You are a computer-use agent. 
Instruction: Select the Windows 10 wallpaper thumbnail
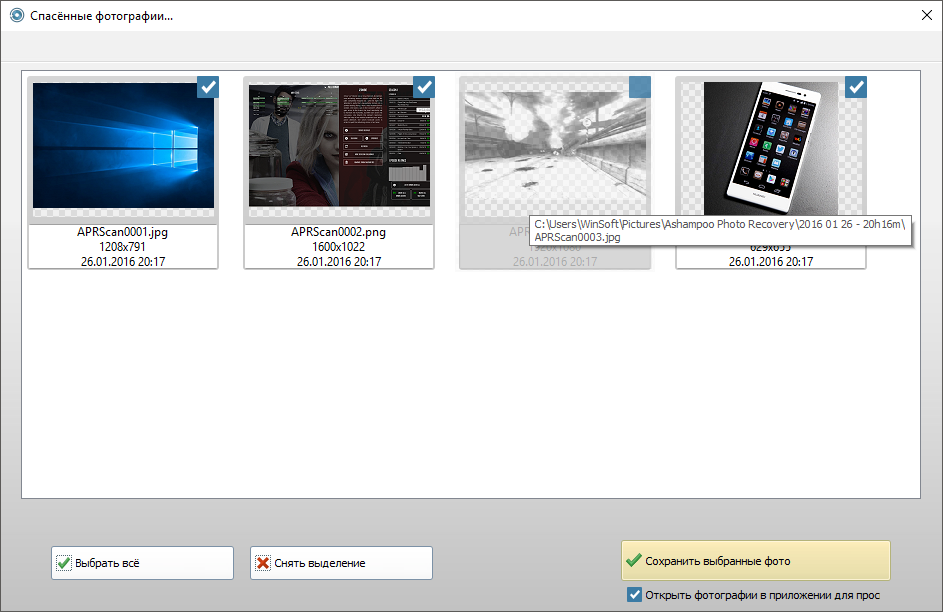click(x=123, y=145)
